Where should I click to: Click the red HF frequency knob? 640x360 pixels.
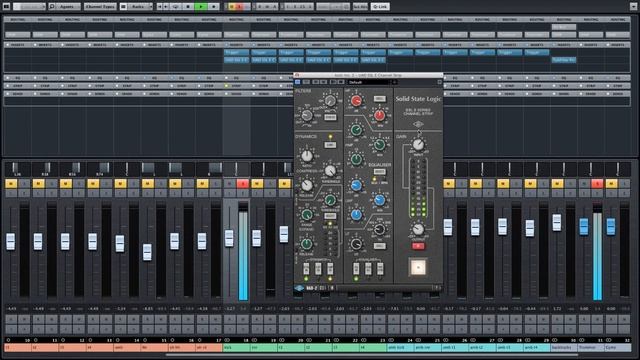pyautogui.click(x=379, y=116)
